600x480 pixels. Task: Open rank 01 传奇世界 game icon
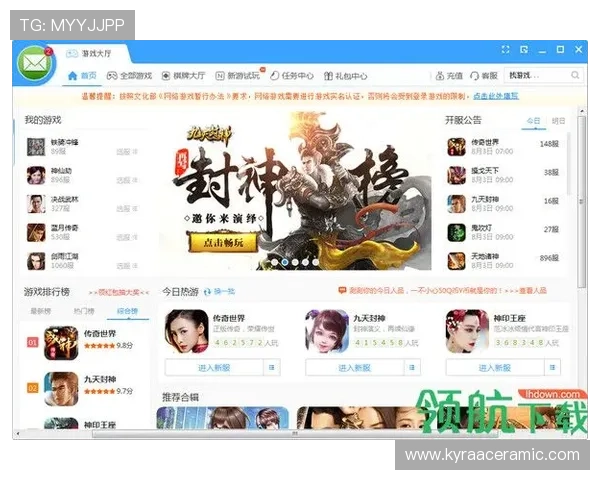click(x=61, y=343)
